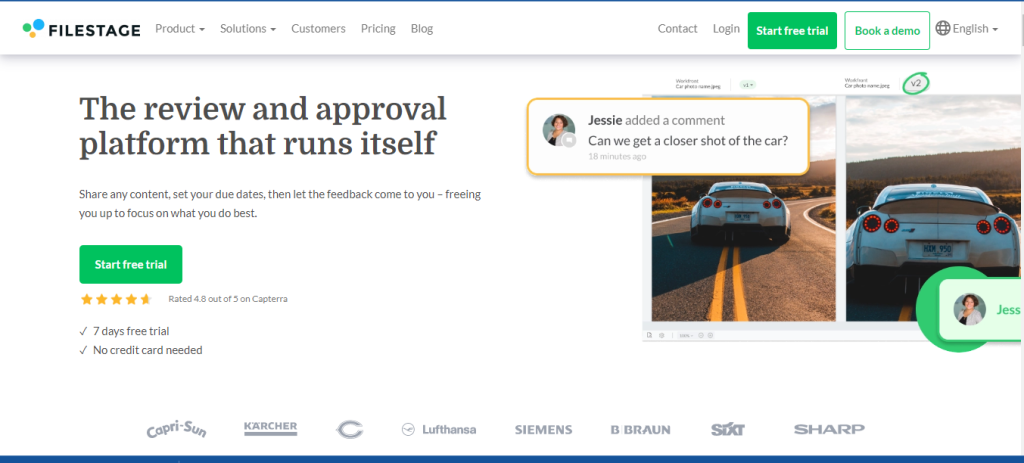Click the right v2 closer car photo
1024x463 pixels.
(933, 209)
